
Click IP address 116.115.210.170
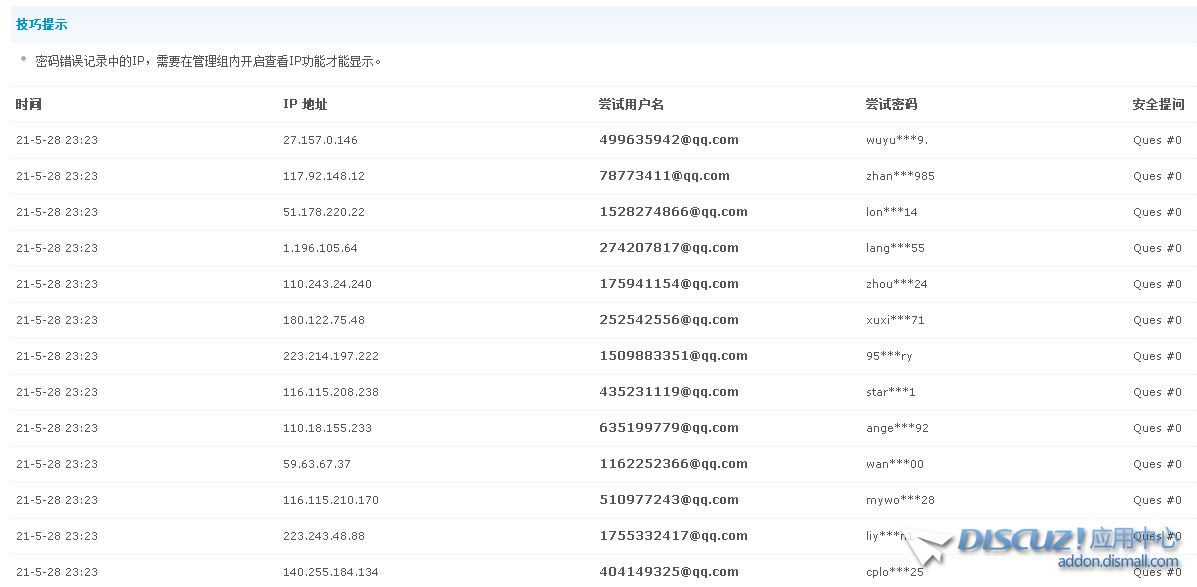tap(331, 500)
